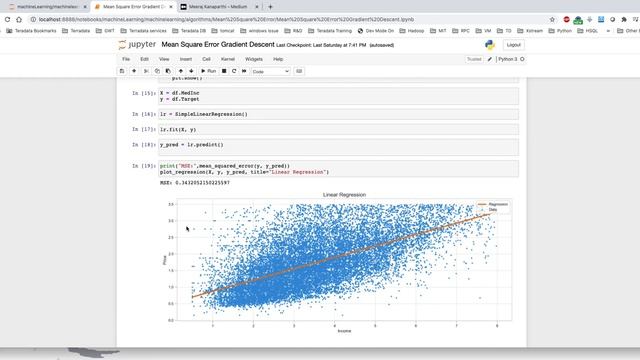Click the Dev Mode On bookmark
This screenshot has height=360, width=640.
[376, 31]
